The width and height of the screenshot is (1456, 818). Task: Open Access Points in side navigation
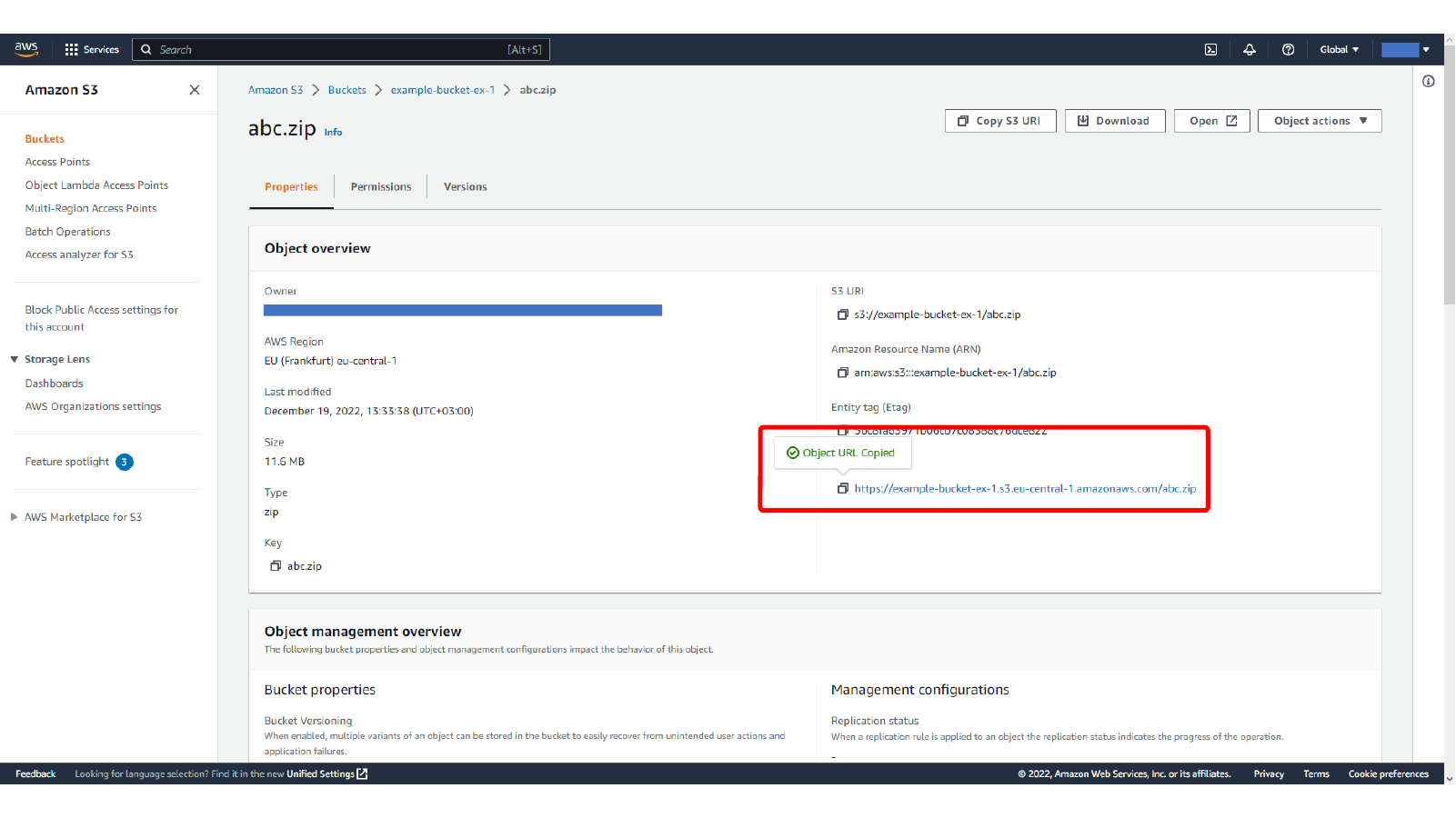pos(57,162)
